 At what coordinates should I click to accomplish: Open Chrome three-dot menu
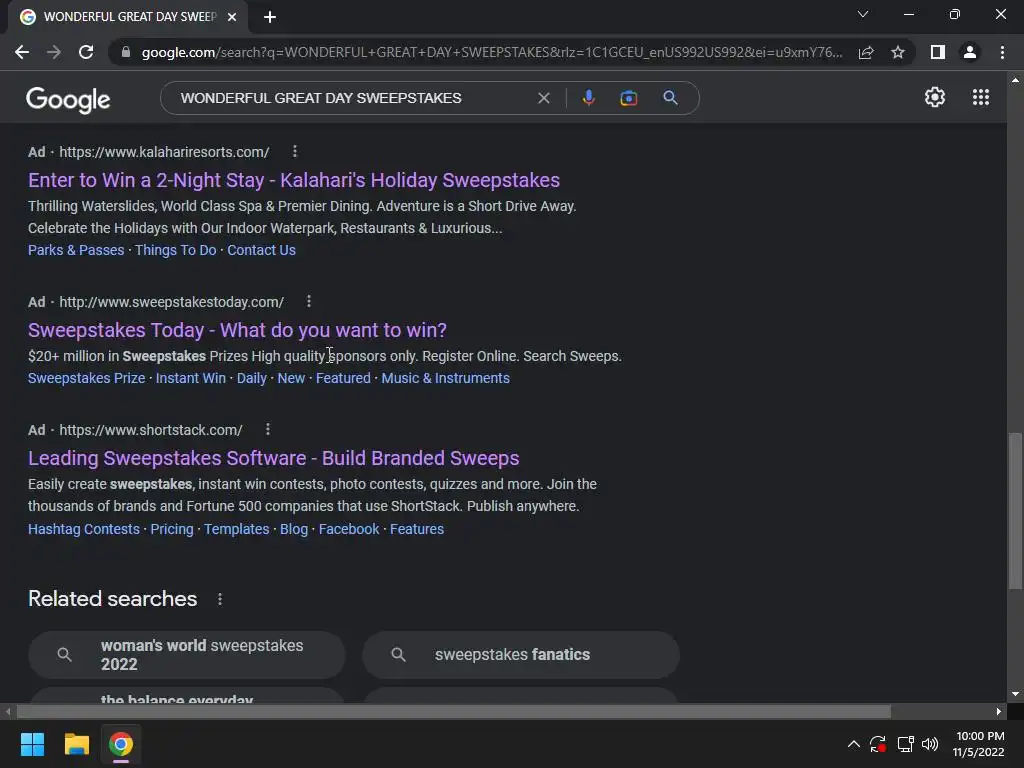click(1002, 52)
